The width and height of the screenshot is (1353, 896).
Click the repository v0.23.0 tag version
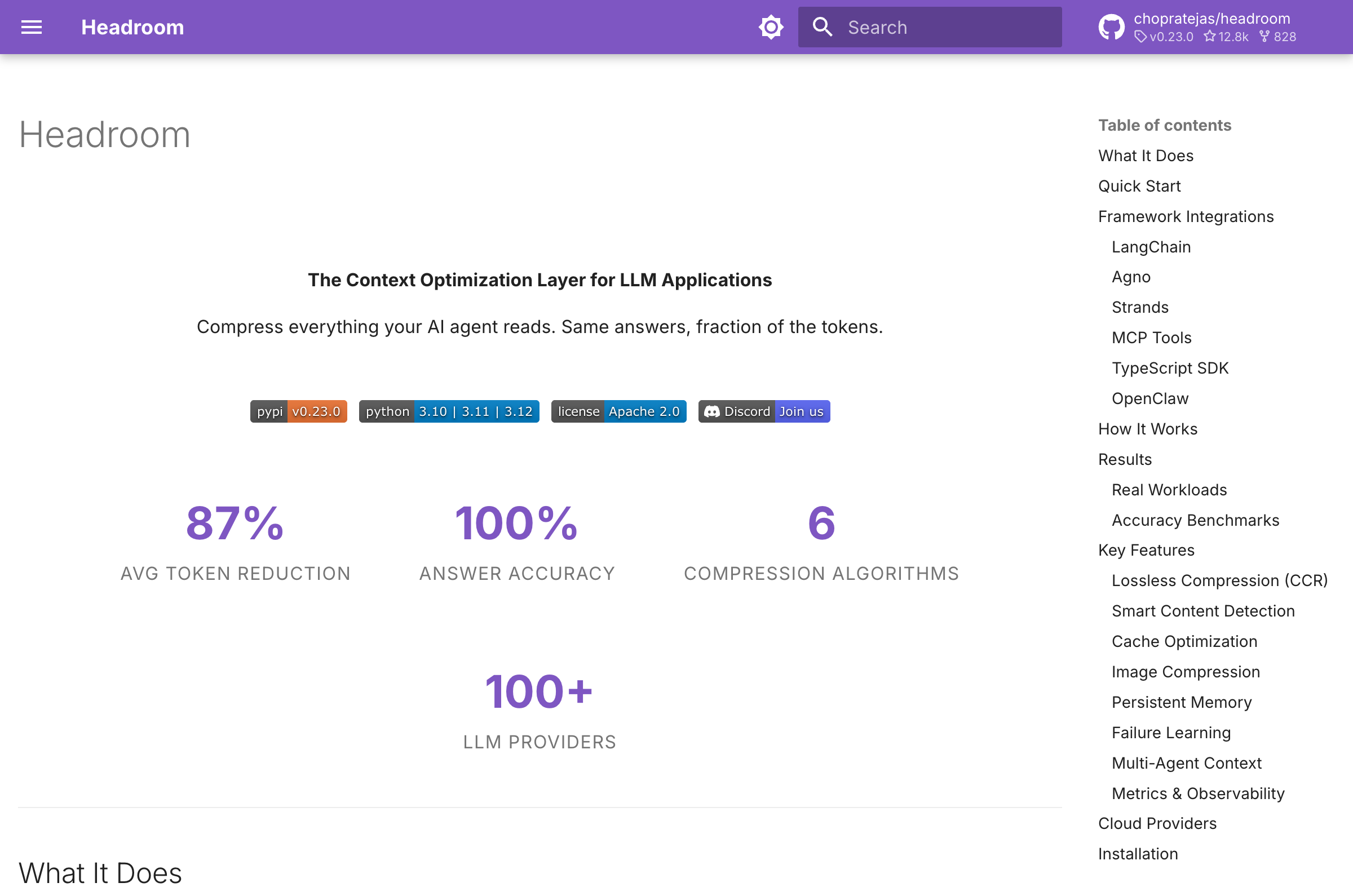[x=1164, y=37]
